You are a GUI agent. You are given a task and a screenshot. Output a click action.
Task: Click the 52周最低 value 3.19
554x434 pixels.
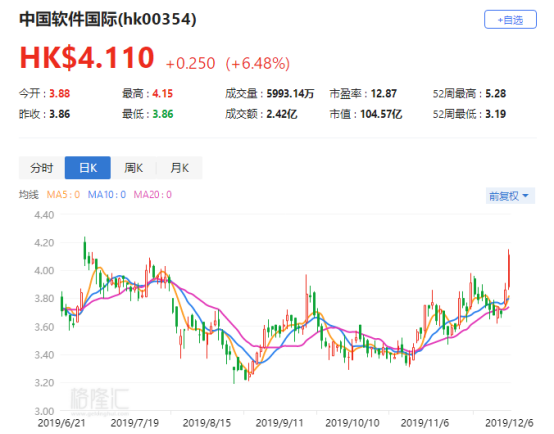[x=495, y=114]
